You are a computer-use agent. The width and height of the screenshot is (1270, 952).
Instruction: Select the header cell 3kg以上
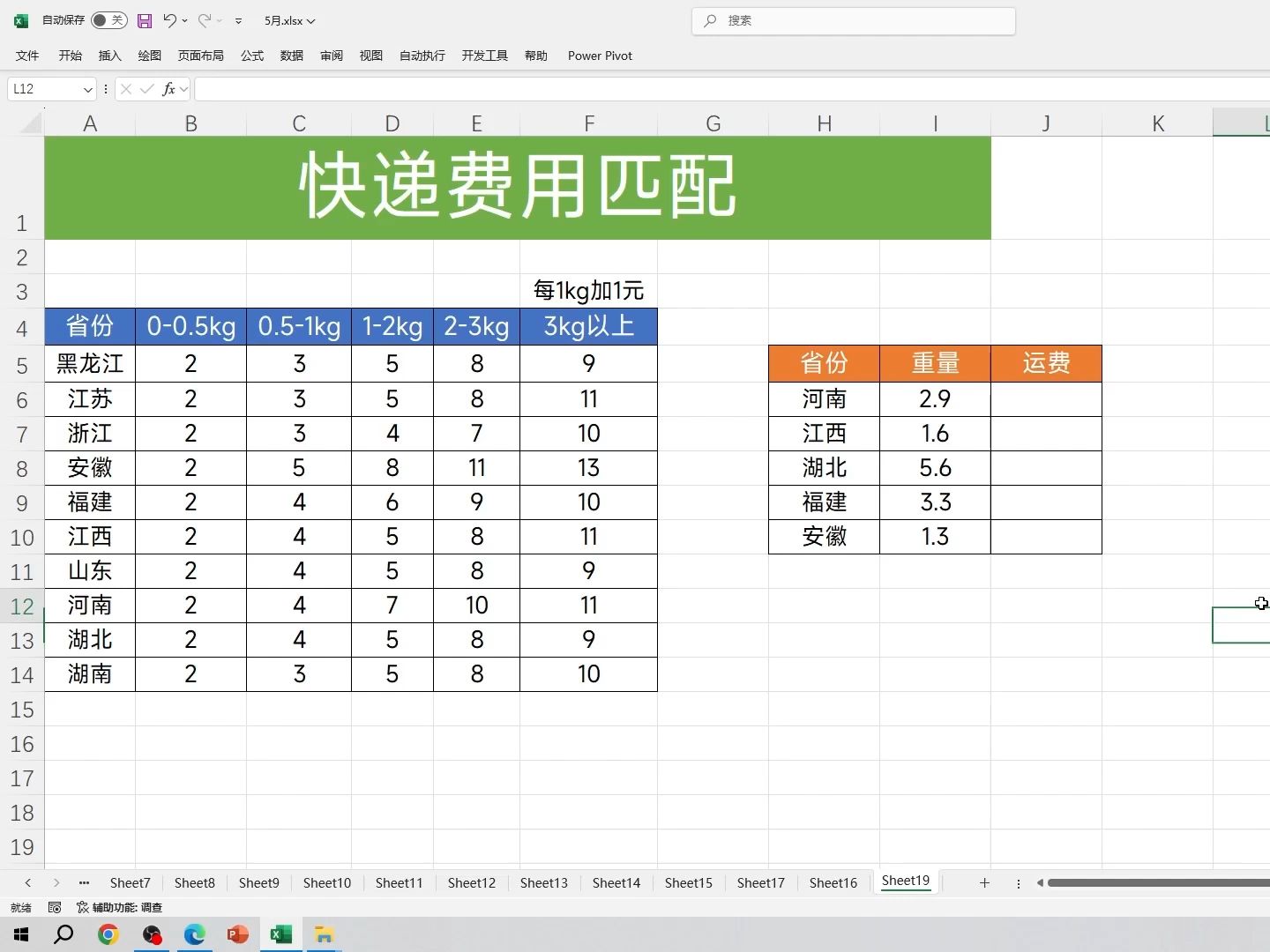pyautogui.click(x=588, y=326)
